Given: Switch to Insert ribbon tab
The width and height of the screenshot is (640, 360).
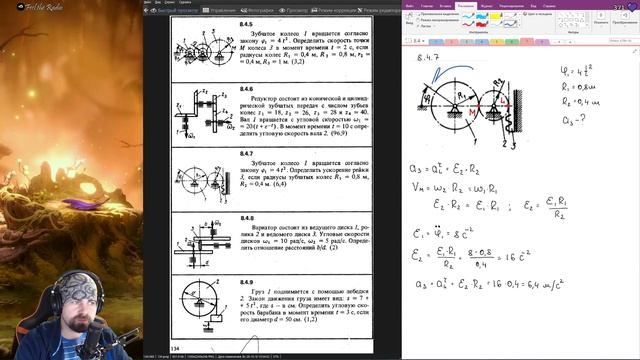Looking at the screenshot, I should [445, 6].
